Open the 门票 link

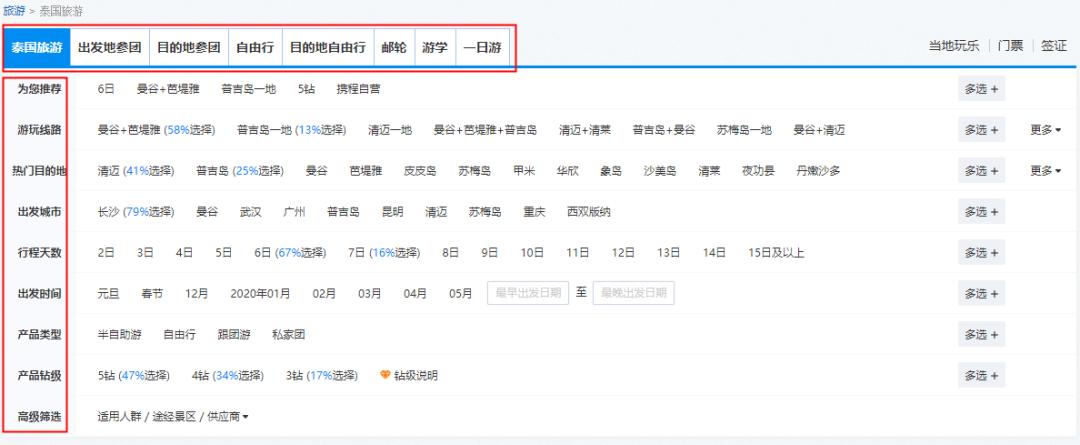[1010, 46]
